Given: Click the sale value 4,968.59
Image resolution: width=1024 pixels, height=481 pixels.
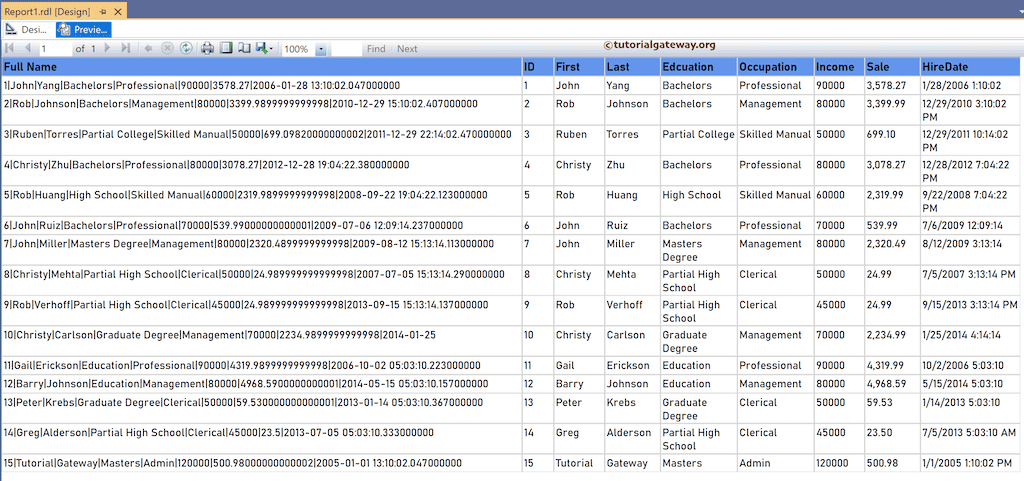Looking at the screenshot, I should pyautogui.click(x=893, y=384).
